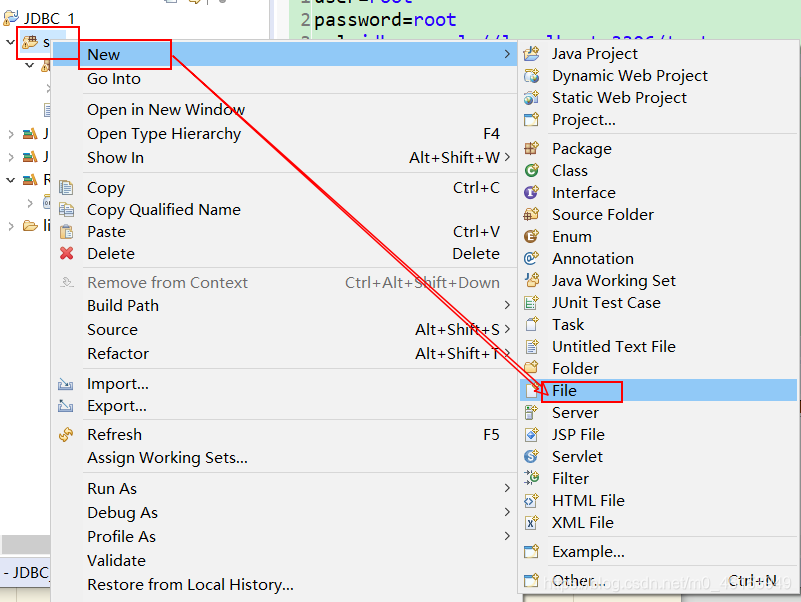Click the Java Project icon in submenu
The height and width of the screenshot is (602, 801).
tap(531, 53)
